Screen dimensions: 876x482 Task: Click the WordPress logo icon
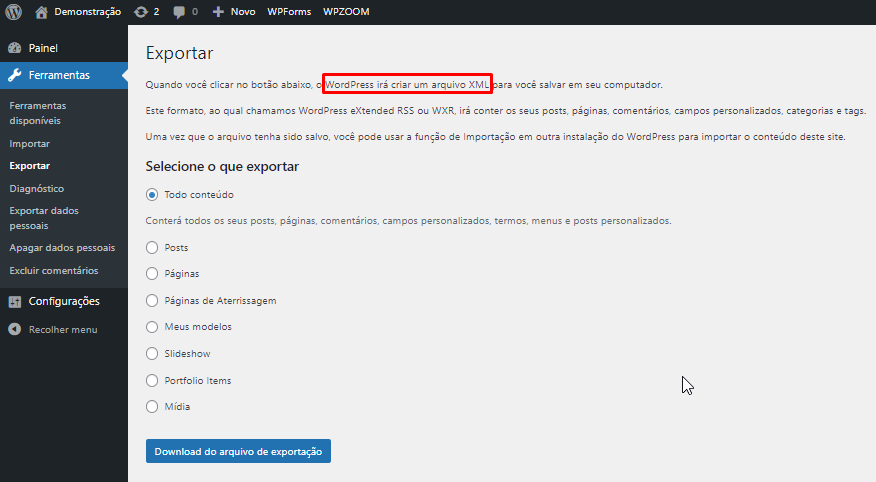point(14,12)
